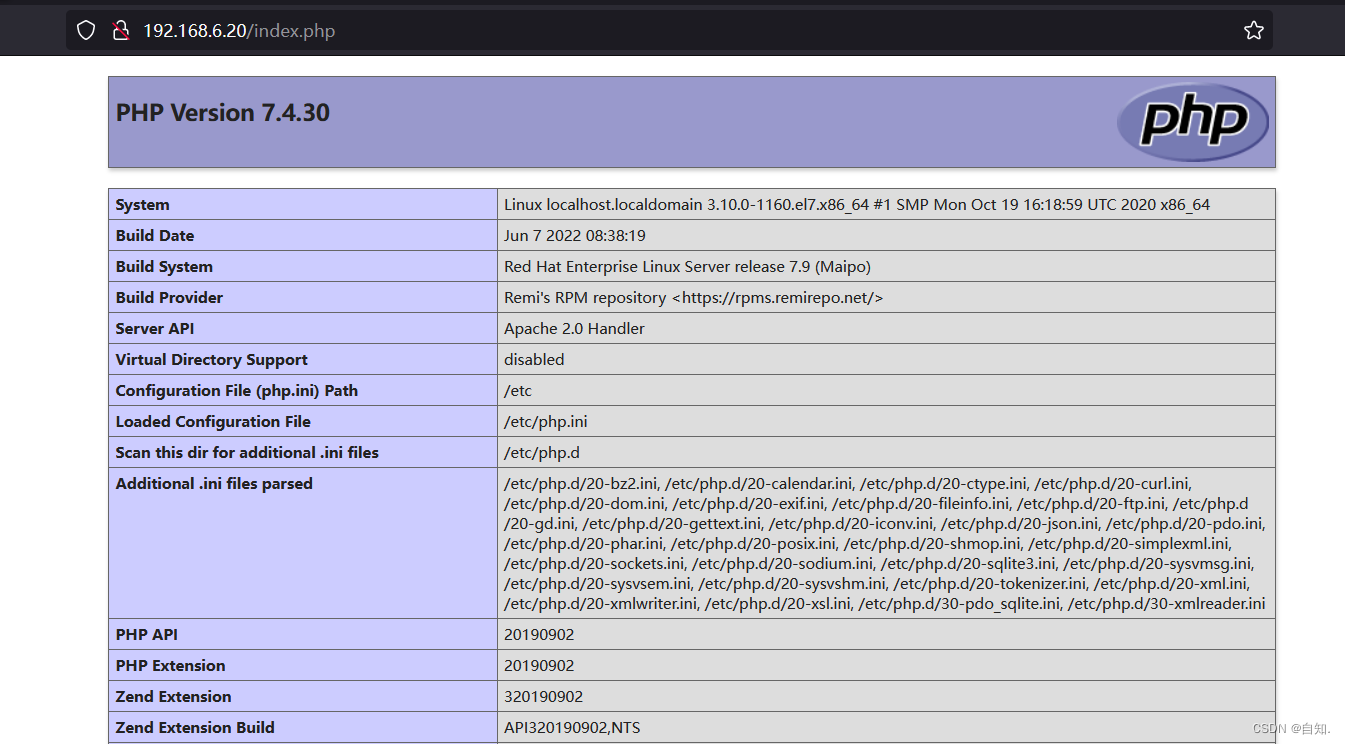Viewport: 1345px width, 744px height.
Task: Click the Virtual Directory Support disabled value
Action: [533, 359]
